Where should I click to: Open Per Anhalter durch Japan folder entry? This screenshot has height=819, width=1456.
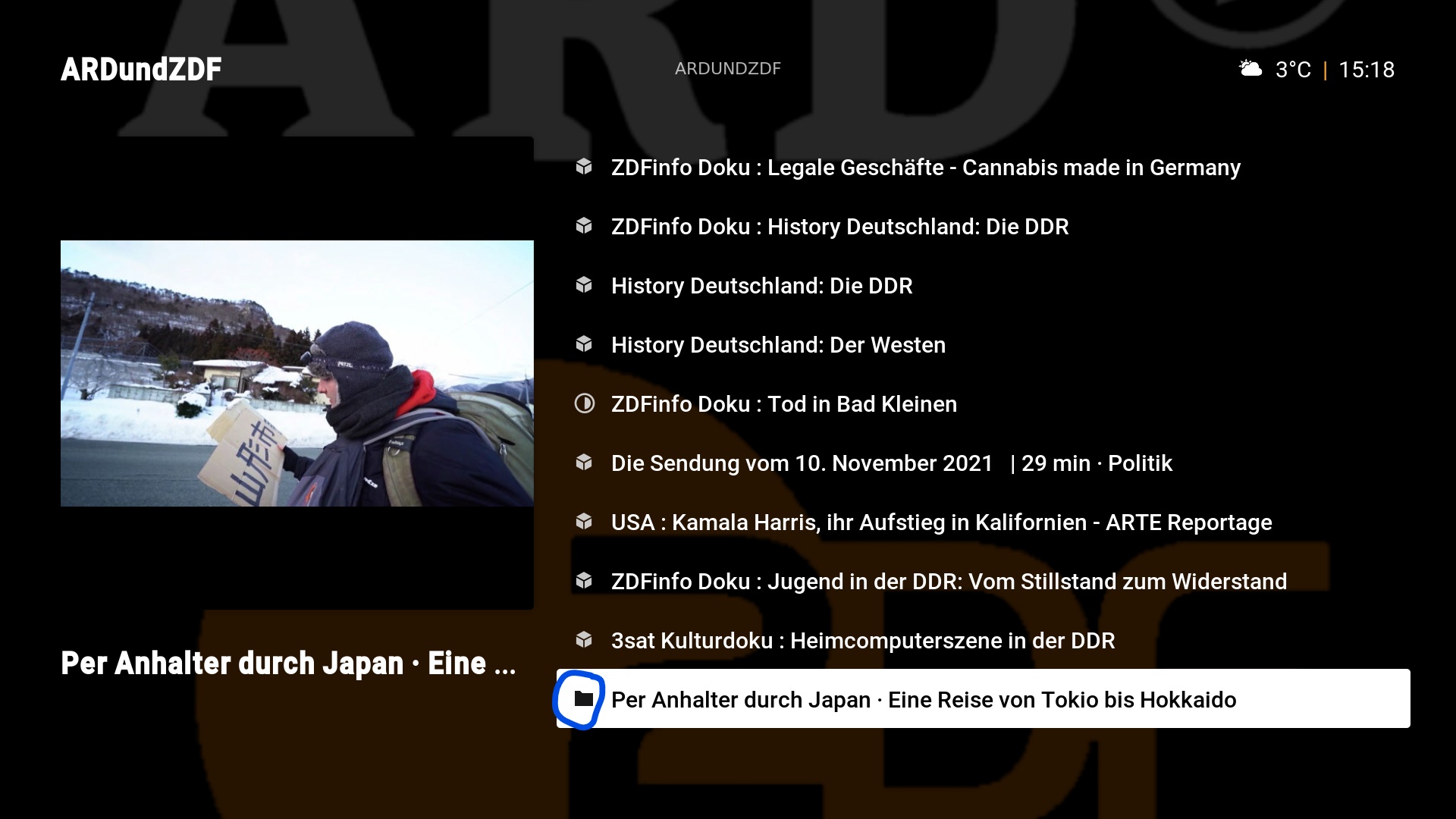pos(984,698)
